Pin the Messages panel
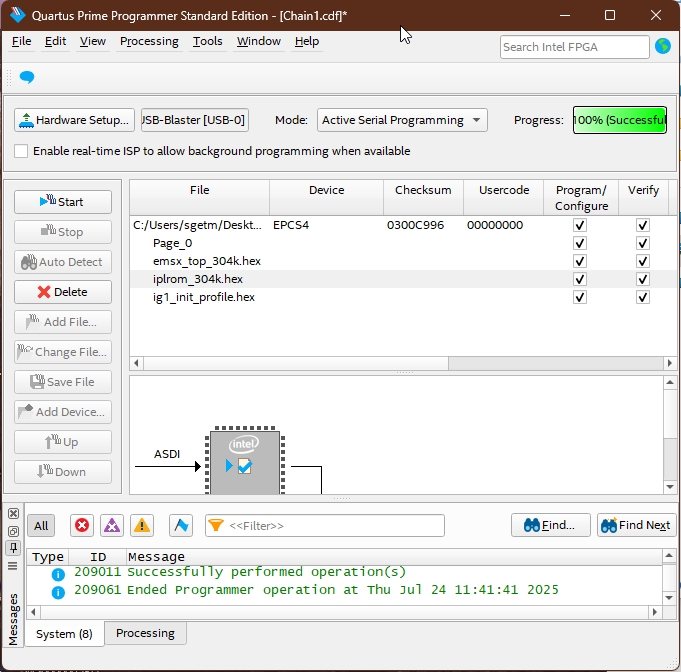Viewport: 681px width, 672px height. [x=13, y=548]
